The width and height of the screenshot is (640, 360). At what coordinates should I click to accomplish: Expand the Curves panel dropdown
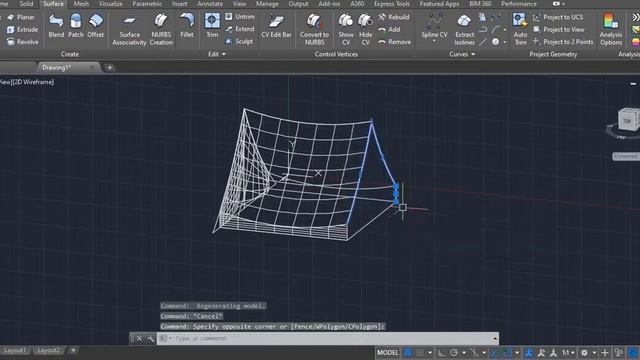pyautogui.click(x=462, y=54)
